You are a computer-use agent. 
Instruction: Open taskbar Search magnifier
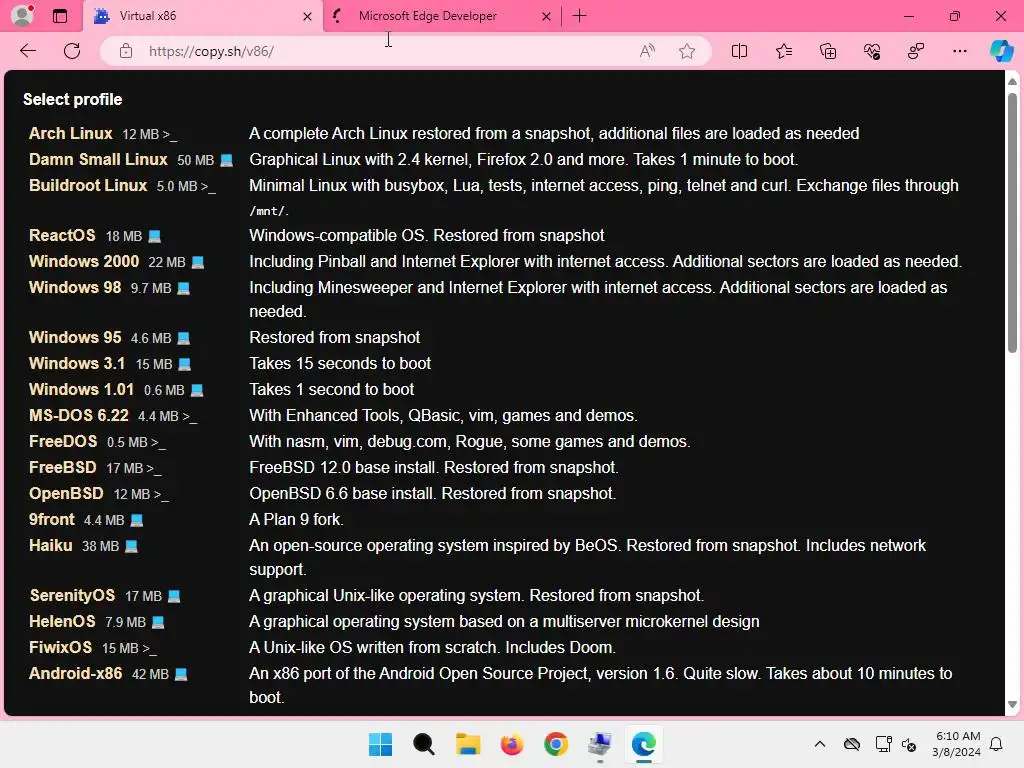424,744
